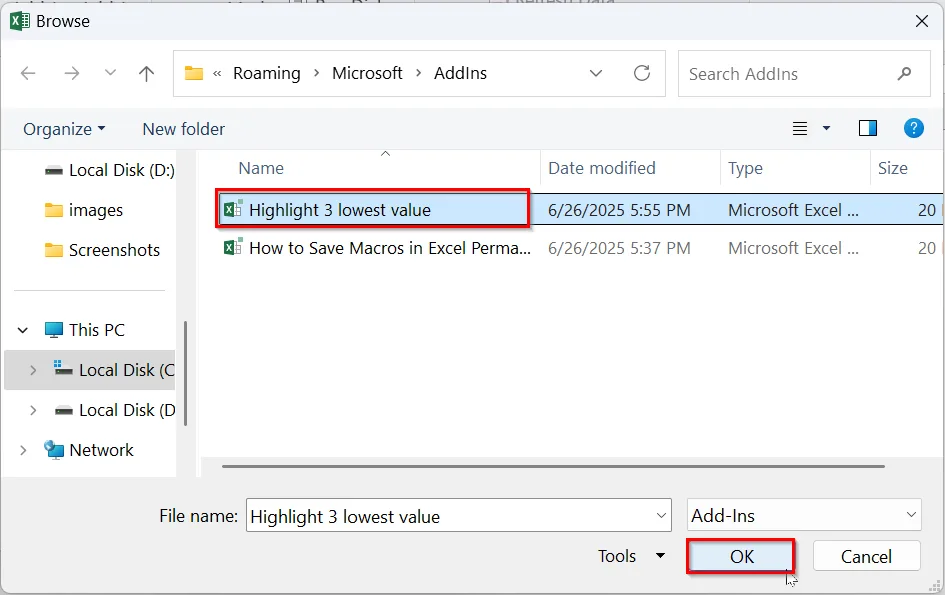
Task: Click the Excel icon in title bar
Action: [20, 21]
